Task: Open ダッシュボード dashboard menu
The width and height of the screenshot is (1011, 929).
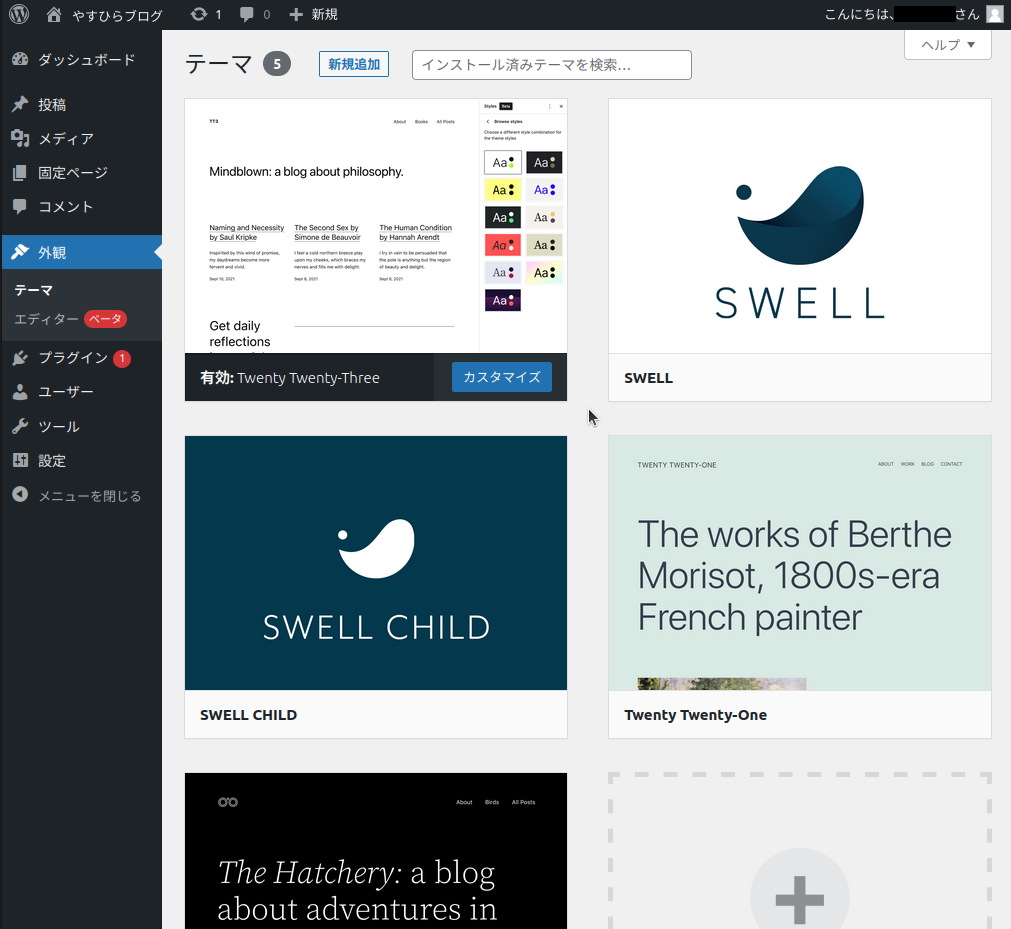Action: pyautogui.click(x=81, y=60)
